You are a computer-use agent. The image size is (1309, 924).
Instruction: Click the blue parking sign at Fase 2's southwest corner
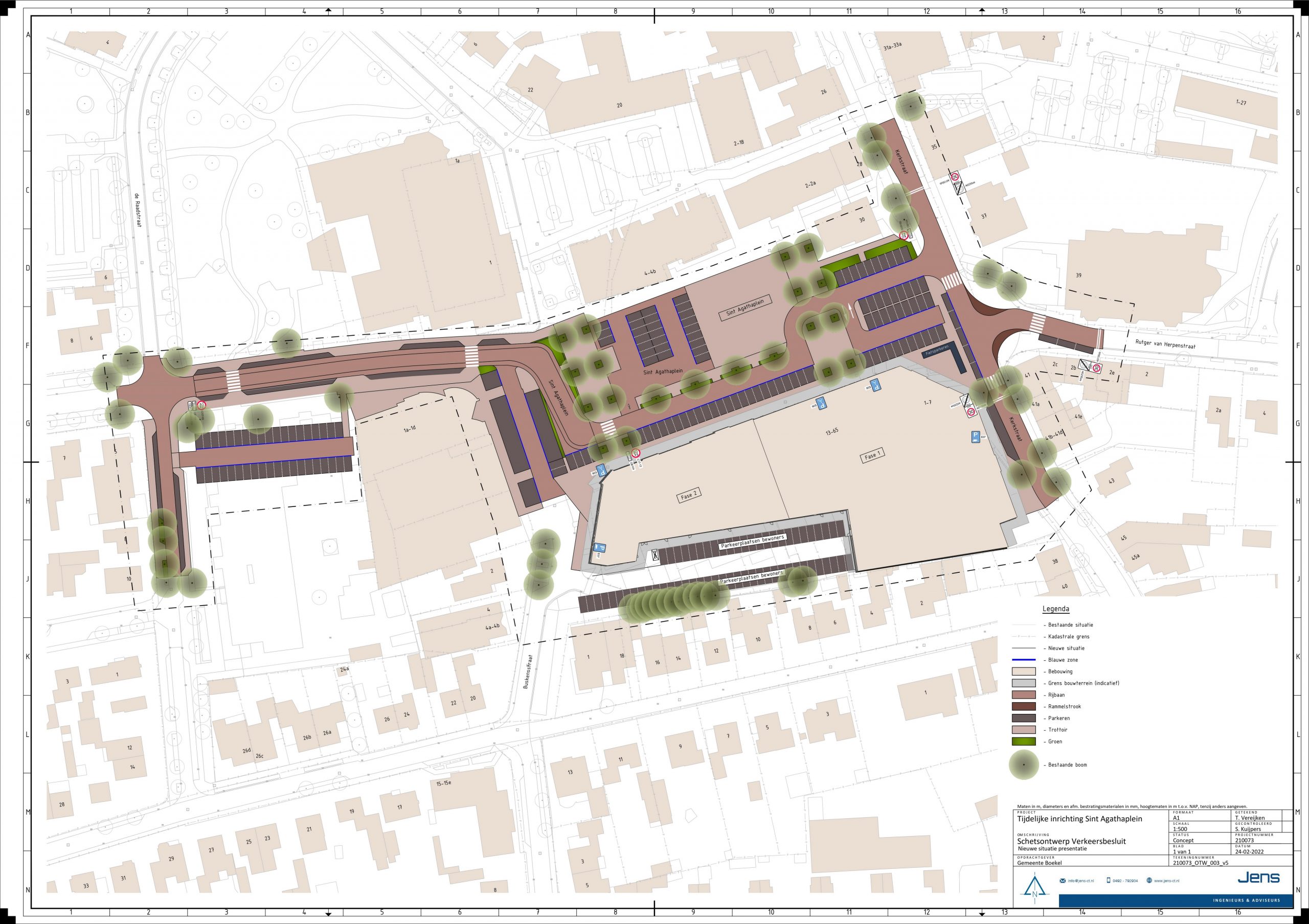pos(600,548)
